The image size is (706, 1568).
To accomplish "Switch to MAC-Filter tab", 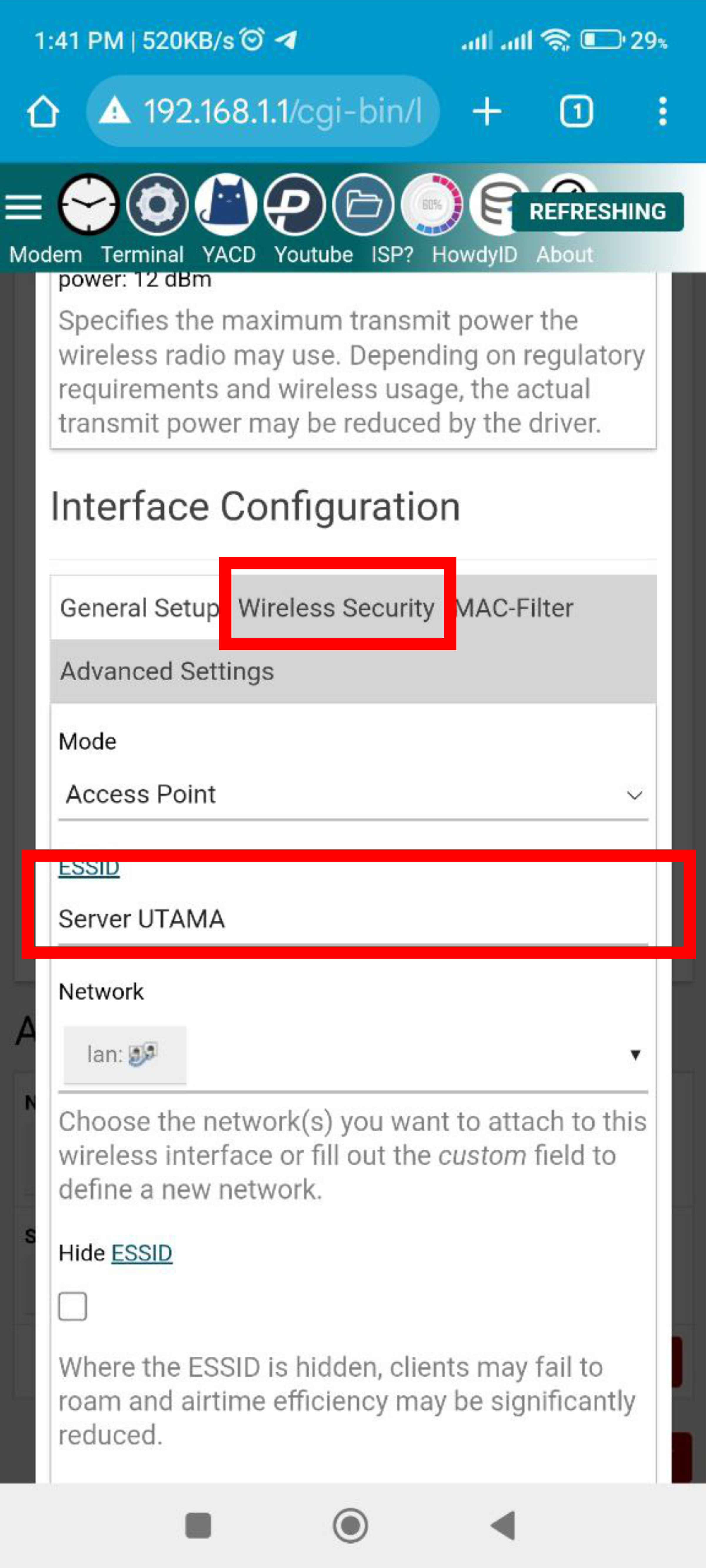I will click(x=515, y=607).
